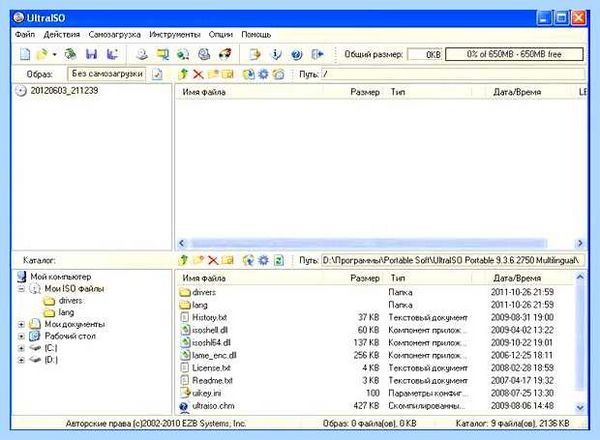Click the Open image file icon
600x440 pixels.
pyautogui.click(x=42, y=54)
